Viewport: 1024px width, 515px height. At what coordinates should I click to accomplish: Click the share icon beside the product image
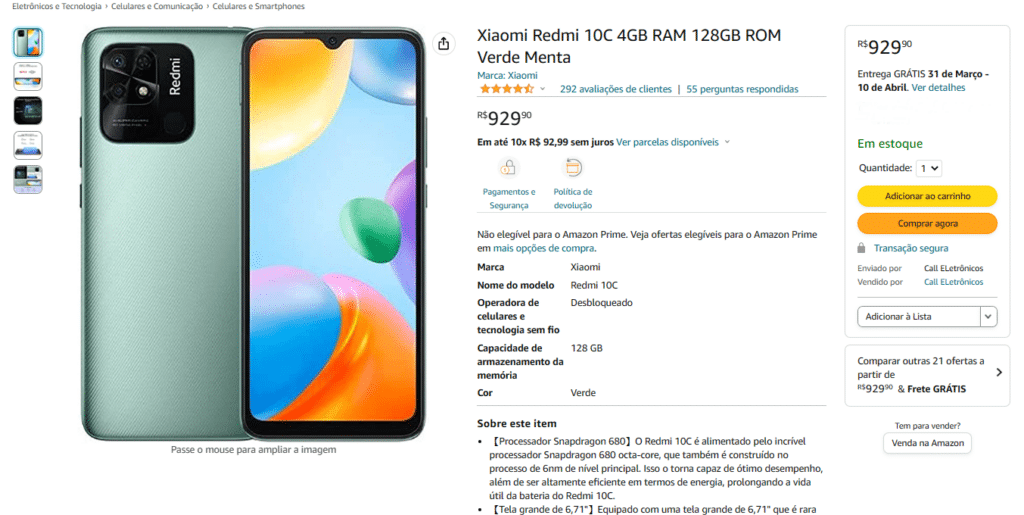(443, 44)
